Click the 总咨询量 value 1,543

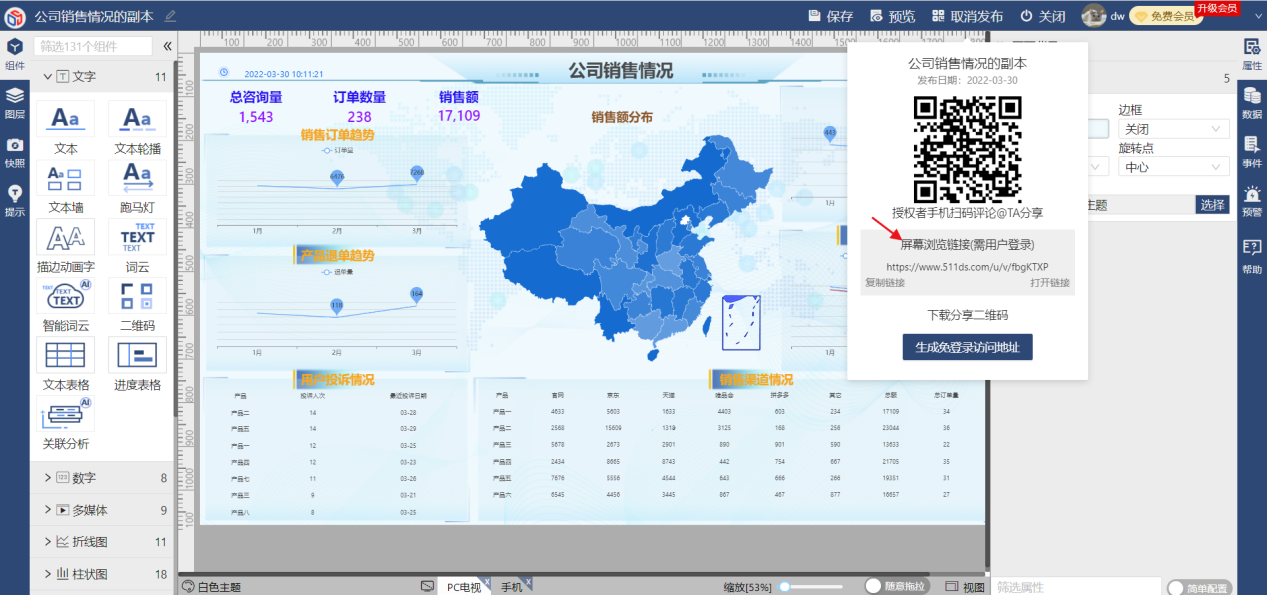256,117
